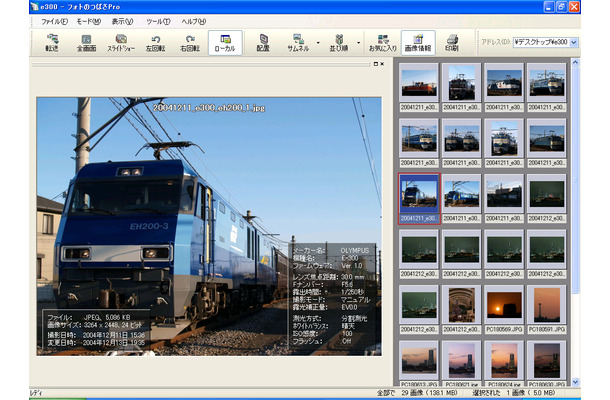Click the main EH200-3 locomotive preview image
Image resolution: width=610 pixels, height=400 pixels.
coord(209,226)
